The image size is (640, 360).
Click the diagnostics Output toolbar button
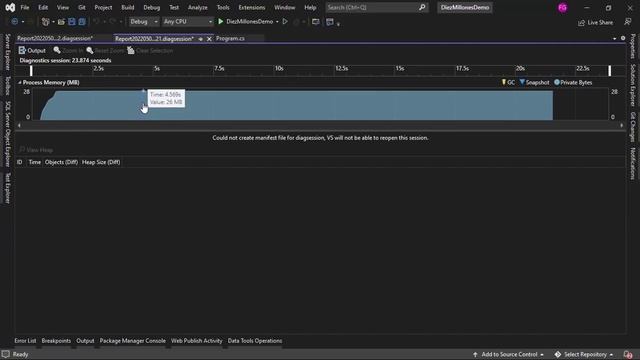tap(32, 50)
